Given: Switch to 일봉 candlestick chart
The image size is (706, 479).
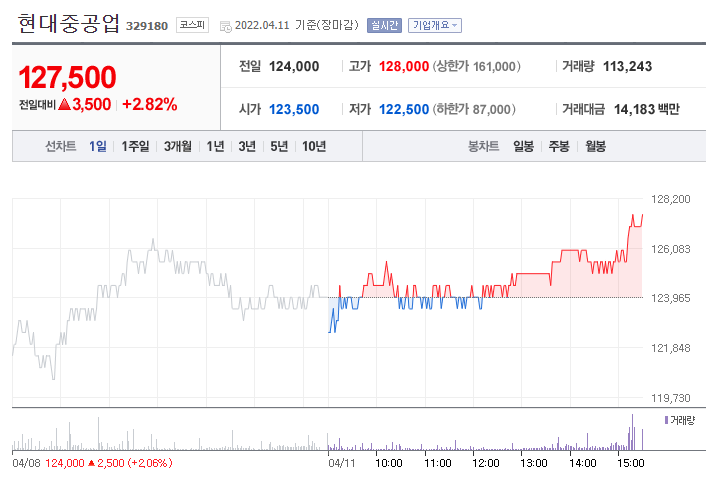Looking at the screenshot, I should 523,146.
